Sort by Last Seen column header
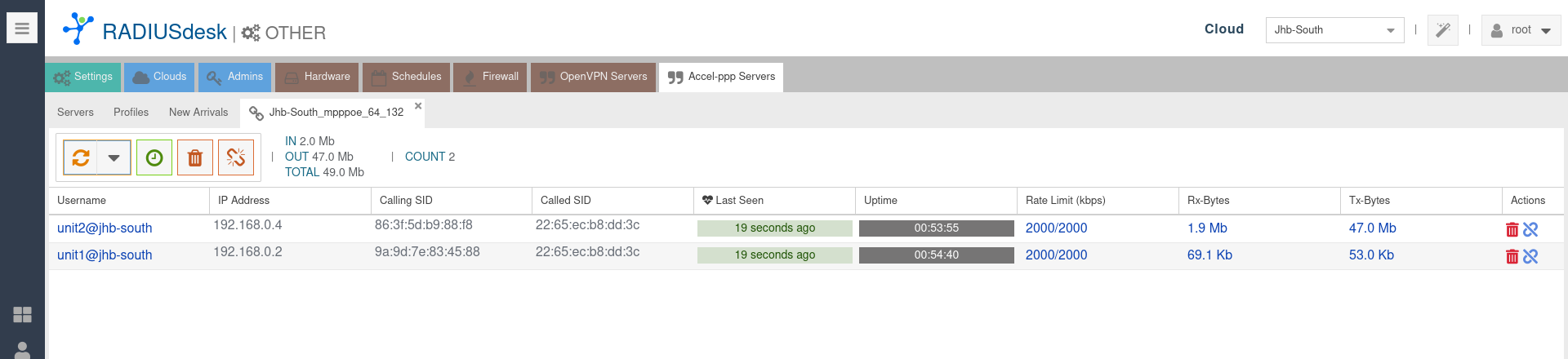 point(739,201)
